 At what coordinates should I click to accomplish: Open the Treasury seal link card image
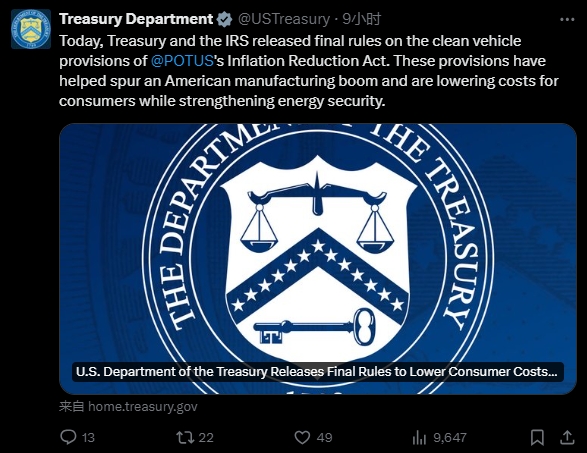click(x=318, y=259)
